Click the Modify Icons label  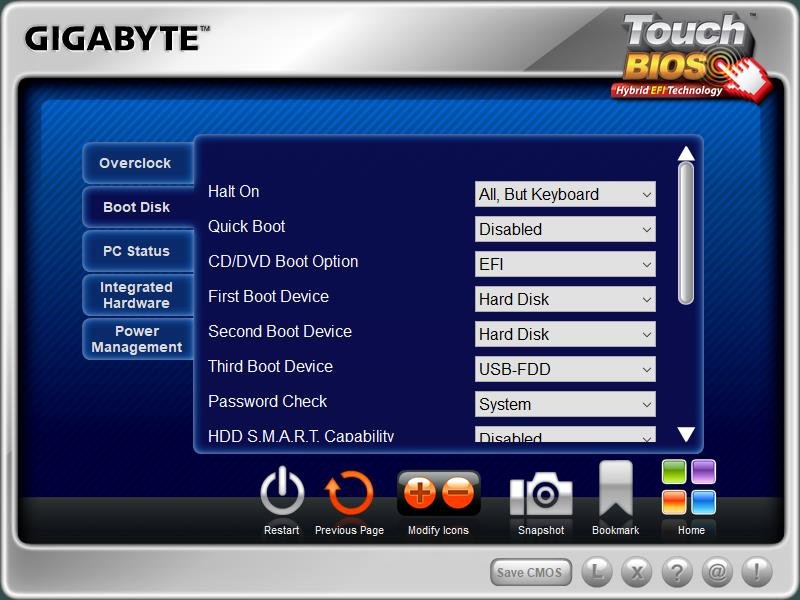point(438,530)
